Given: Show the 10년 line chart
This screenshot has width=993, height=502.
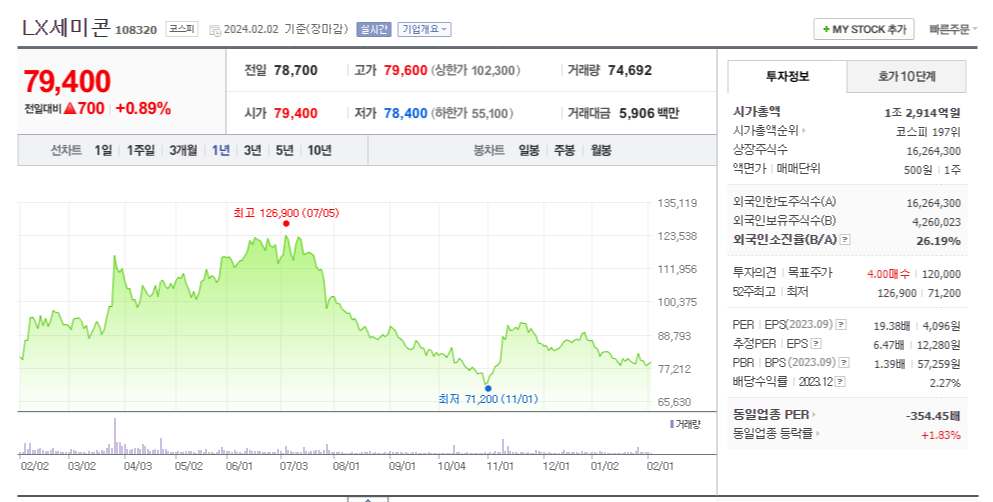Looking at the screenshot, I should pyautogui.click(x=320, y=151).
